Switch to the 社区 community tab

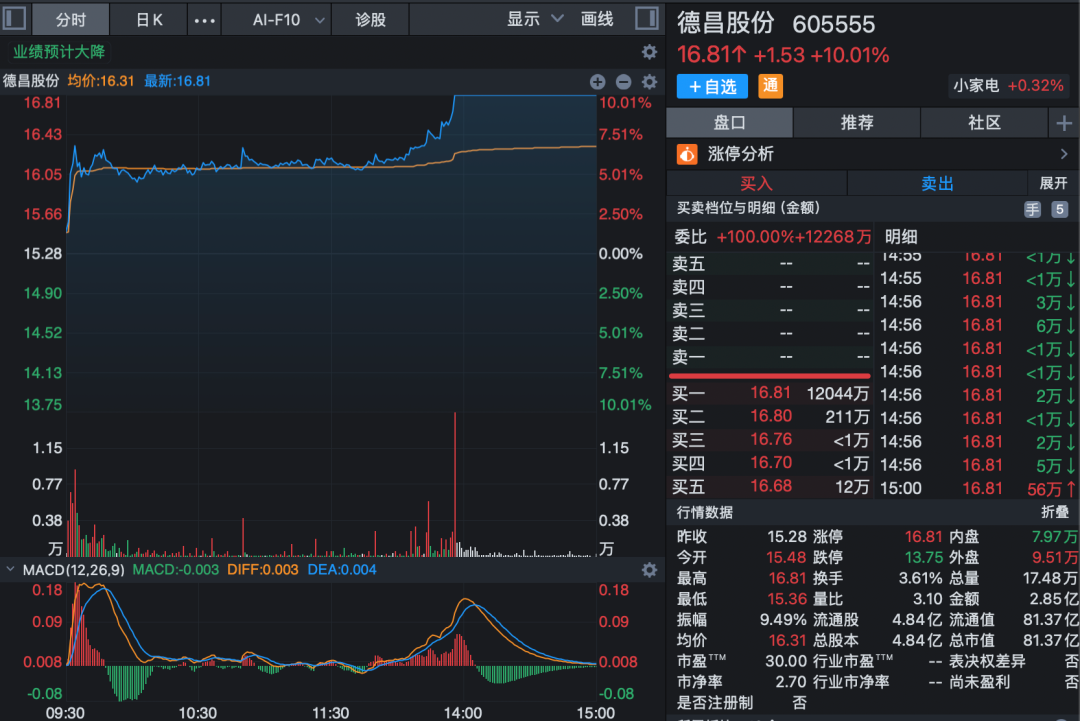984,123
